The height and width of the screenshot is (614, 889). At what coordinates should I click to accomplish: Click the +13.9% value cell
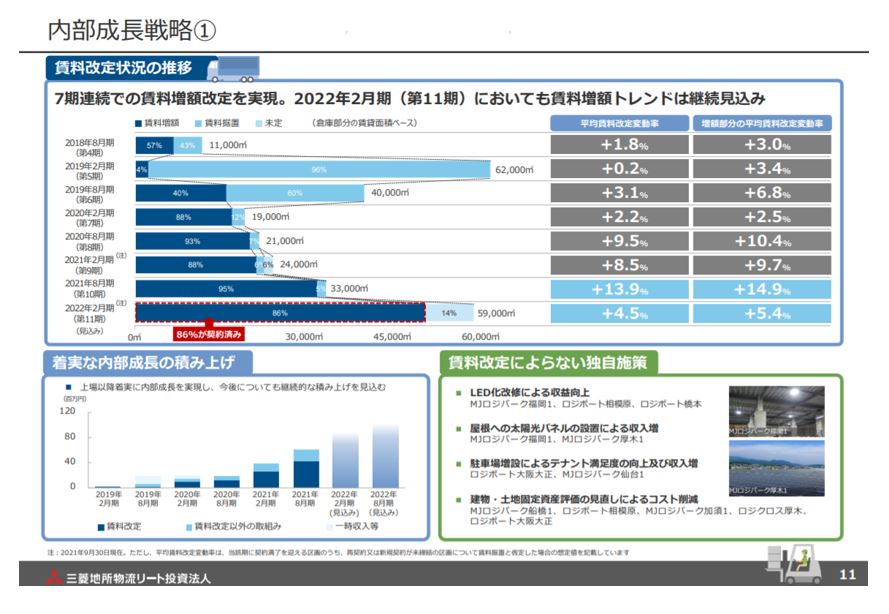[618, 288]
